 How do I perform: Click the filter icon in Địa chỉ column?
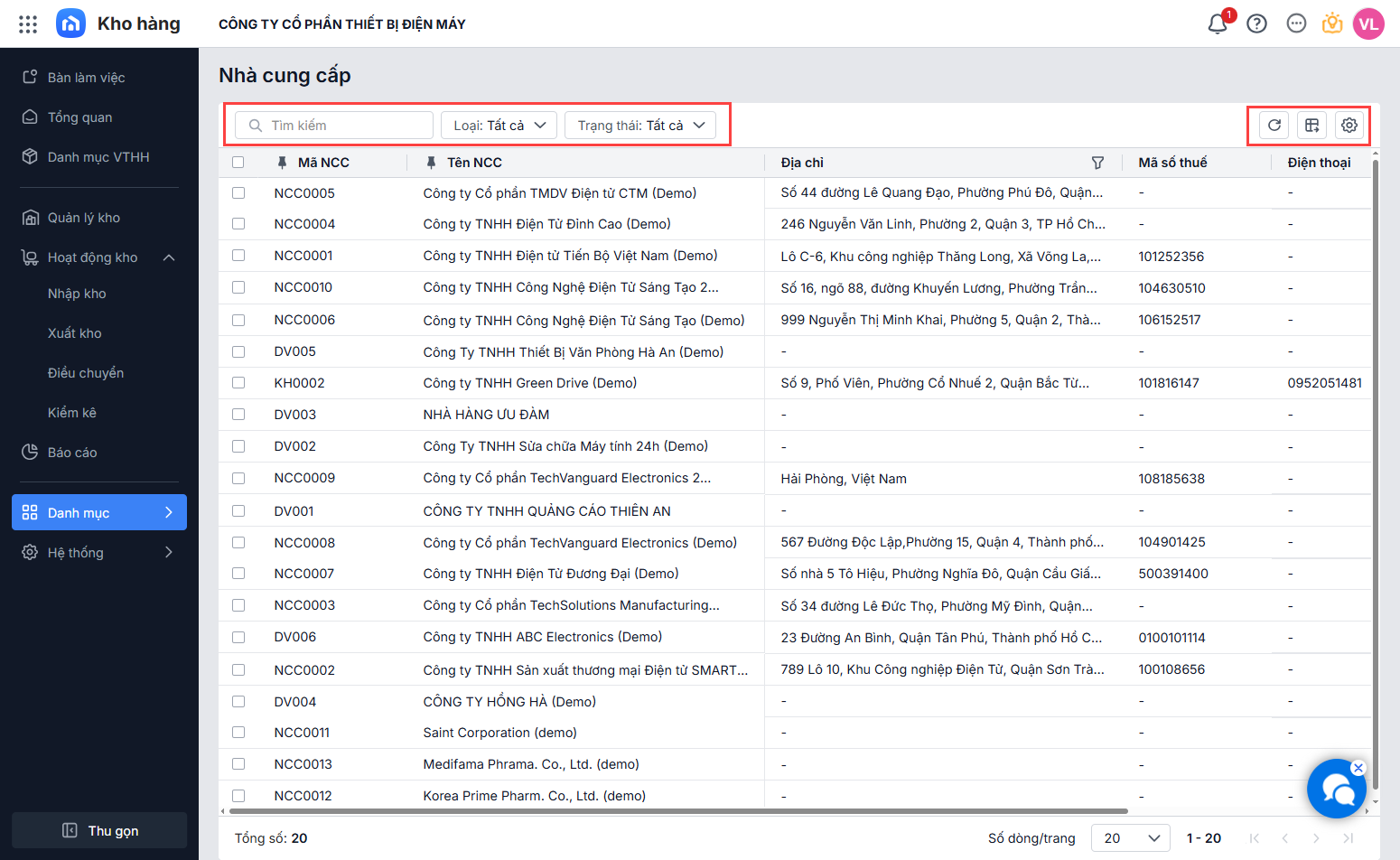[x=1097, y=163]
